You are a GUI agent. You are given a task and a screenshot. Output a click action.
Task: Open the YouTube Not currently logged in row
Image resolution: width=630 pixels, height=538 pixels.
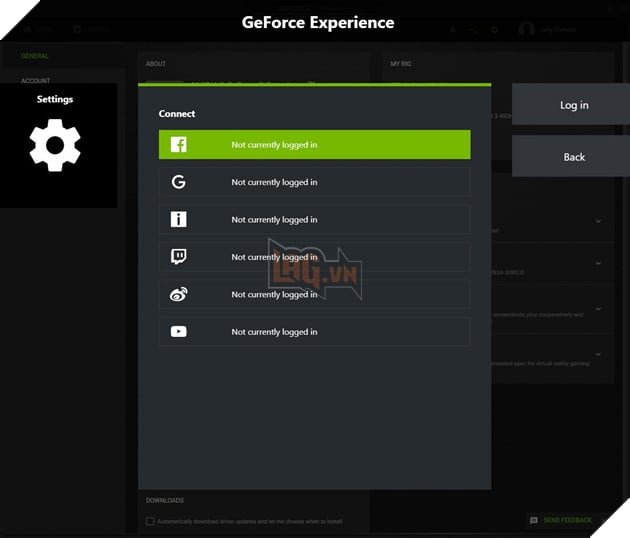point(315,331)
